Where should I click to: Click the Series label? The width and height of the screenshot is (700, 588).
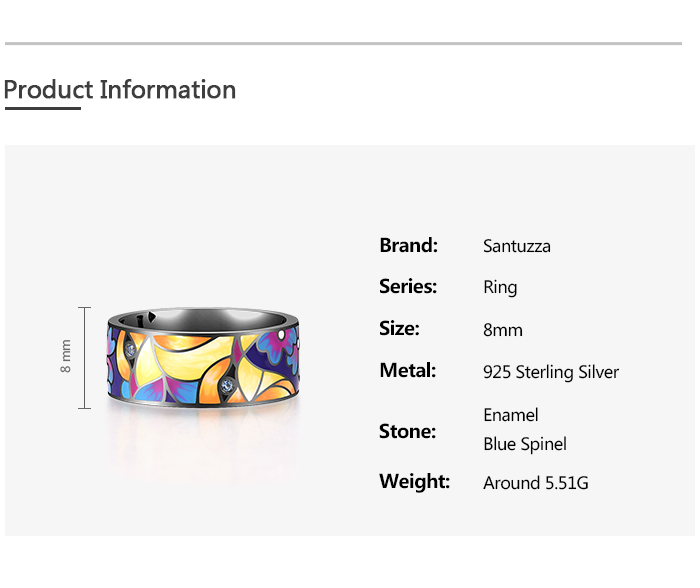click(408, 287)
